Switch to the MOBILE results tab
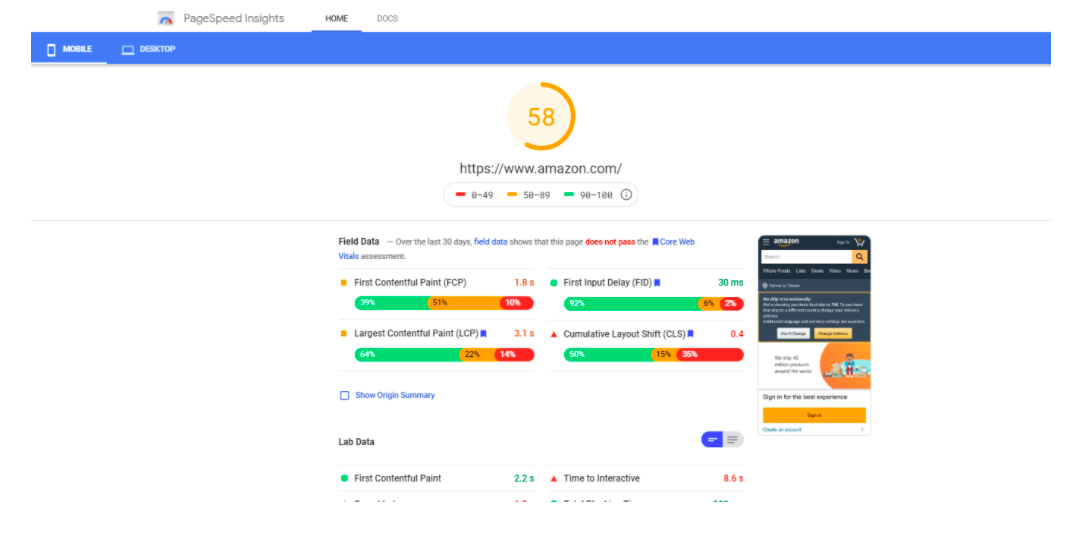This screenshot has width=1086, height=548. click(69, 49)
